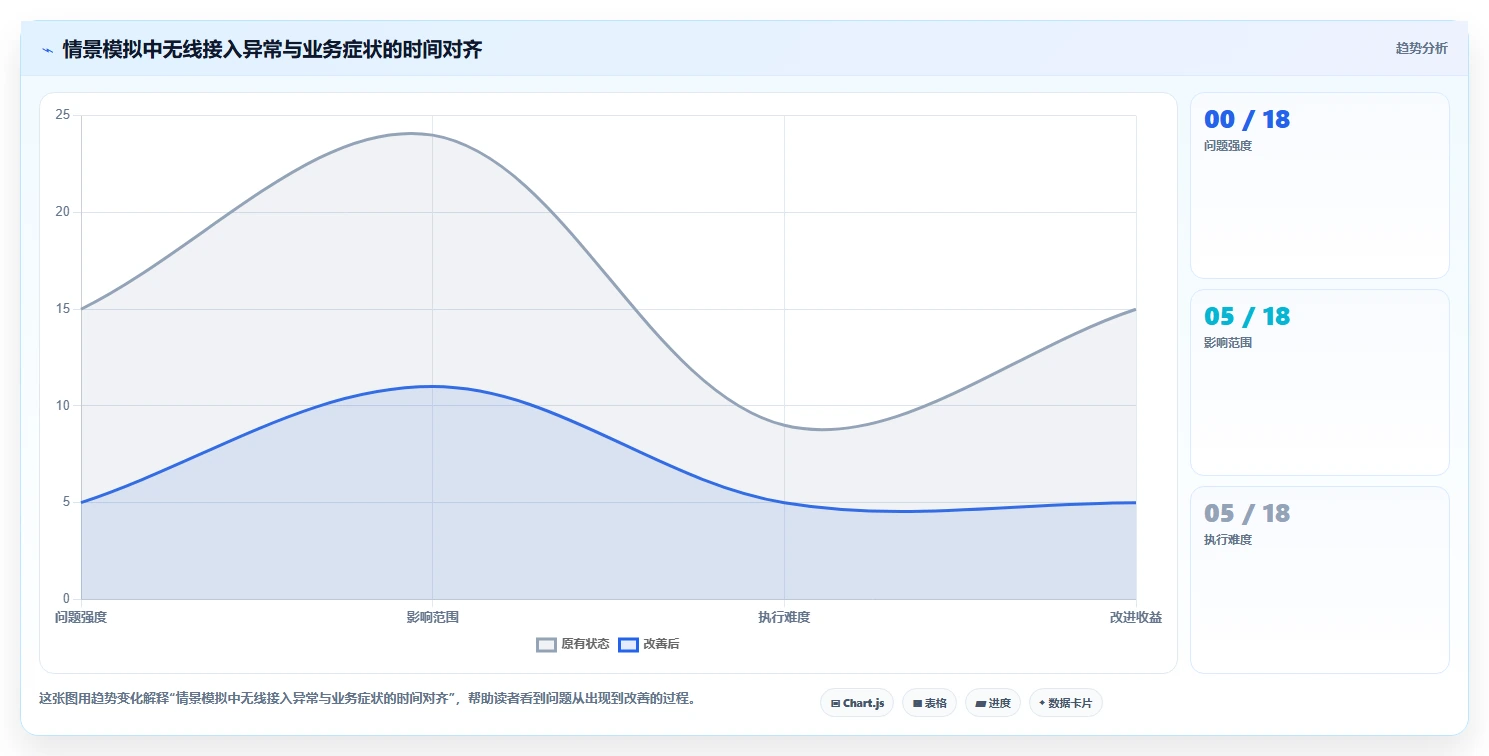Open the 趋势分析 label in header
This screenshot has width=1489, height=756.
click(x=1421, y=48)
